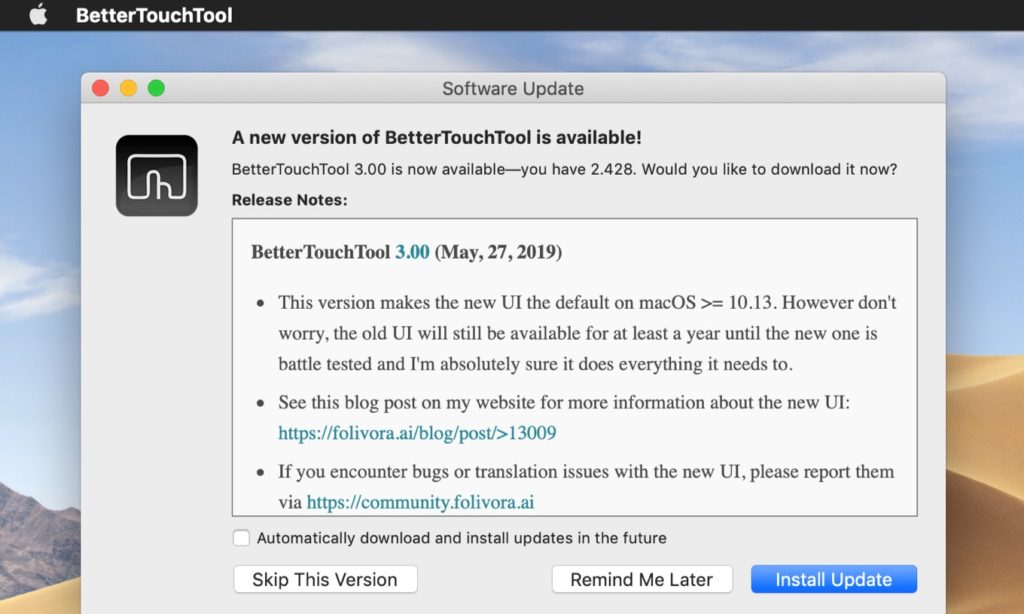Image resolution: width=1024 pixels, height=614 pixels.
Task: Click the green zoom button on the dialog
Action: 154,87
